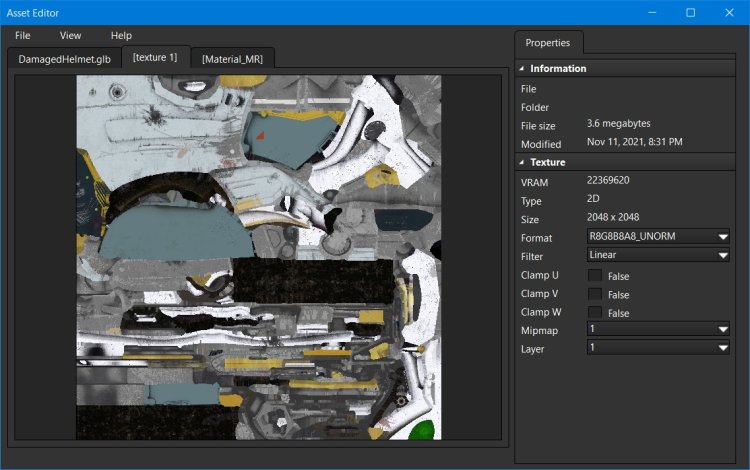Click the helmet texture preview image
The height and width of the screenshot is (470, 750).
259,257
